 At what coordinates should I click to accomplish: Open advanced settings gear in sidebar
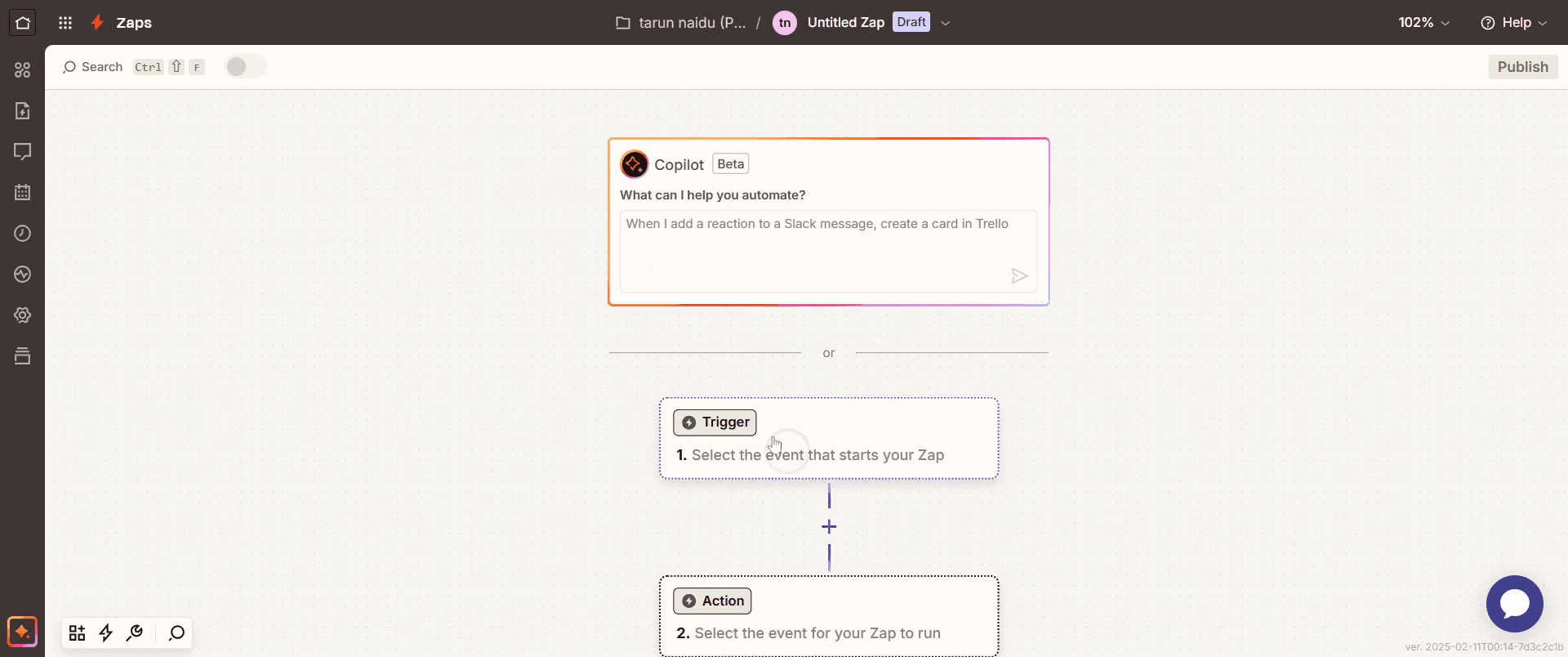22,315
